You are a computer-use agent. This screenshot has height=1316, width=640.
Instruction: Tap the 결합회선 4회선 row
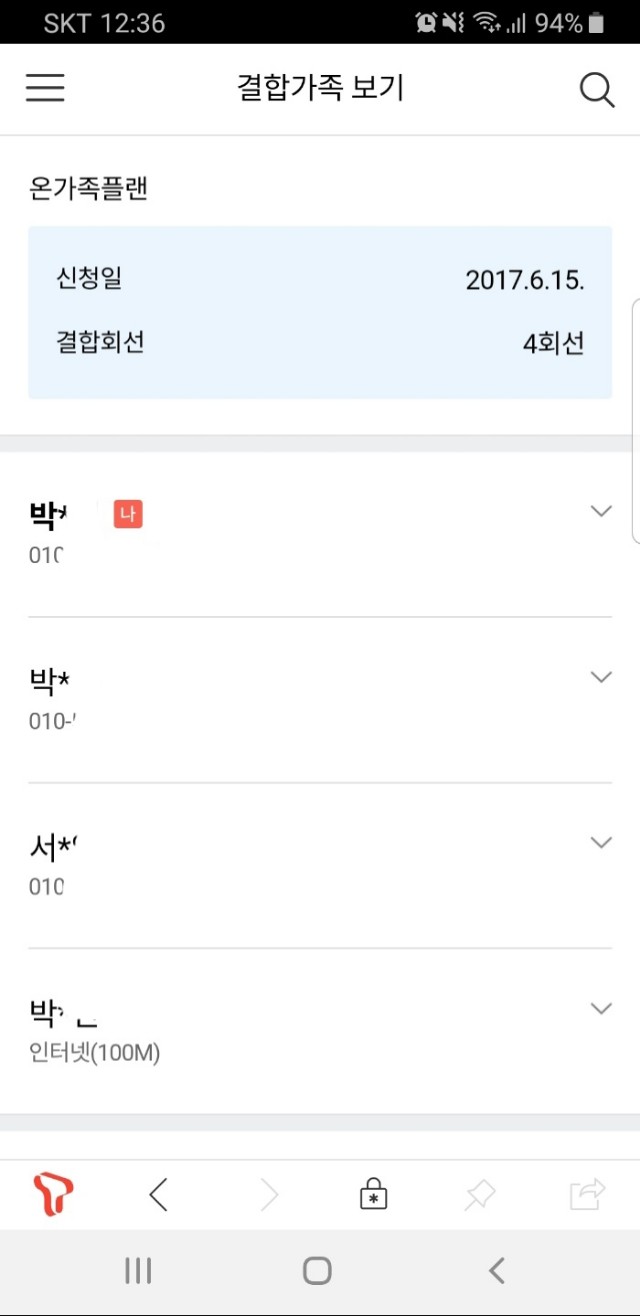tap(320, 343)
